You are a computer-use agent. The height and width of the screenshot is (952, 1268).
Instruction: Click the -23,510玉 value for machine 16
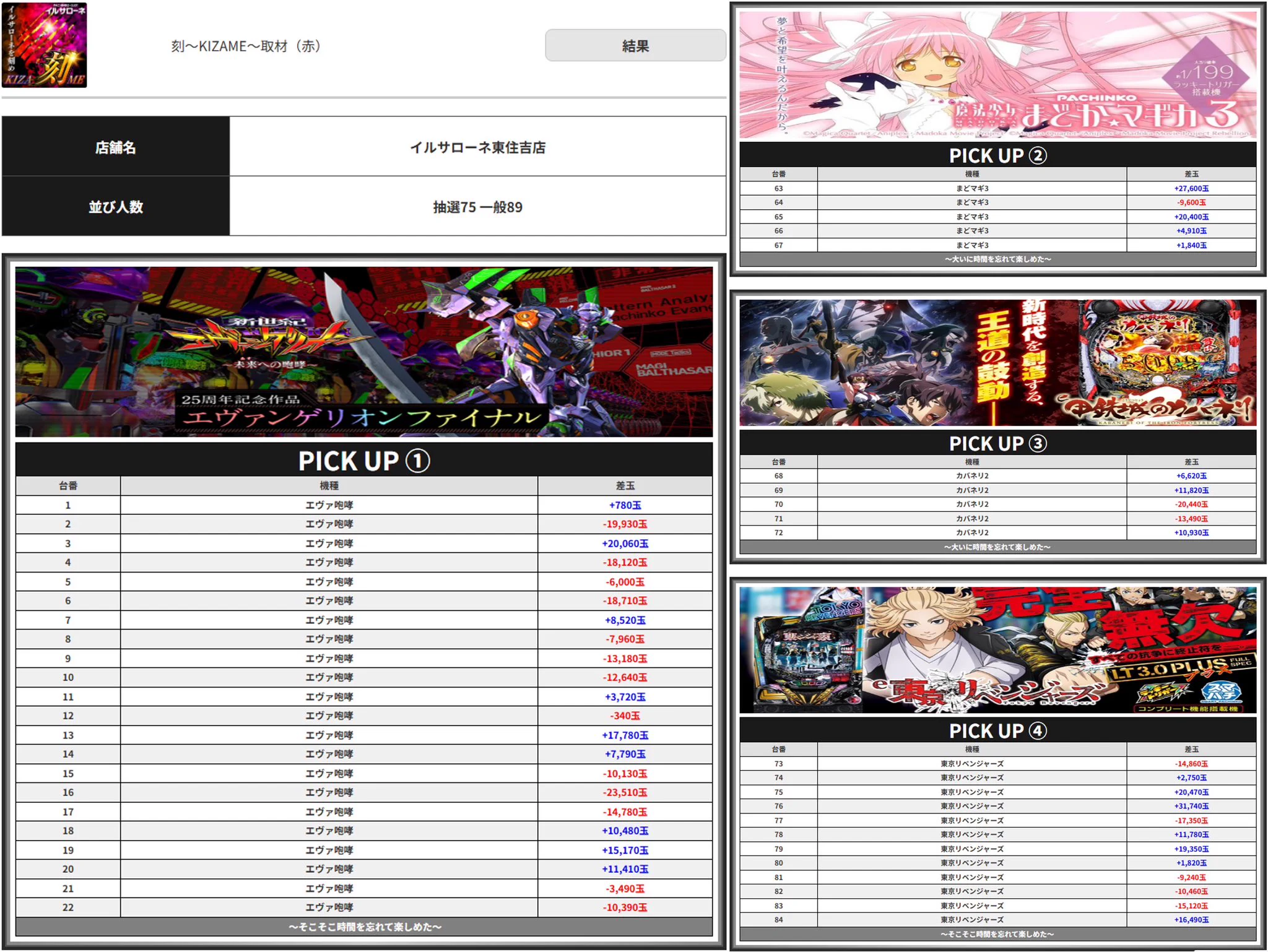(625, 792)
